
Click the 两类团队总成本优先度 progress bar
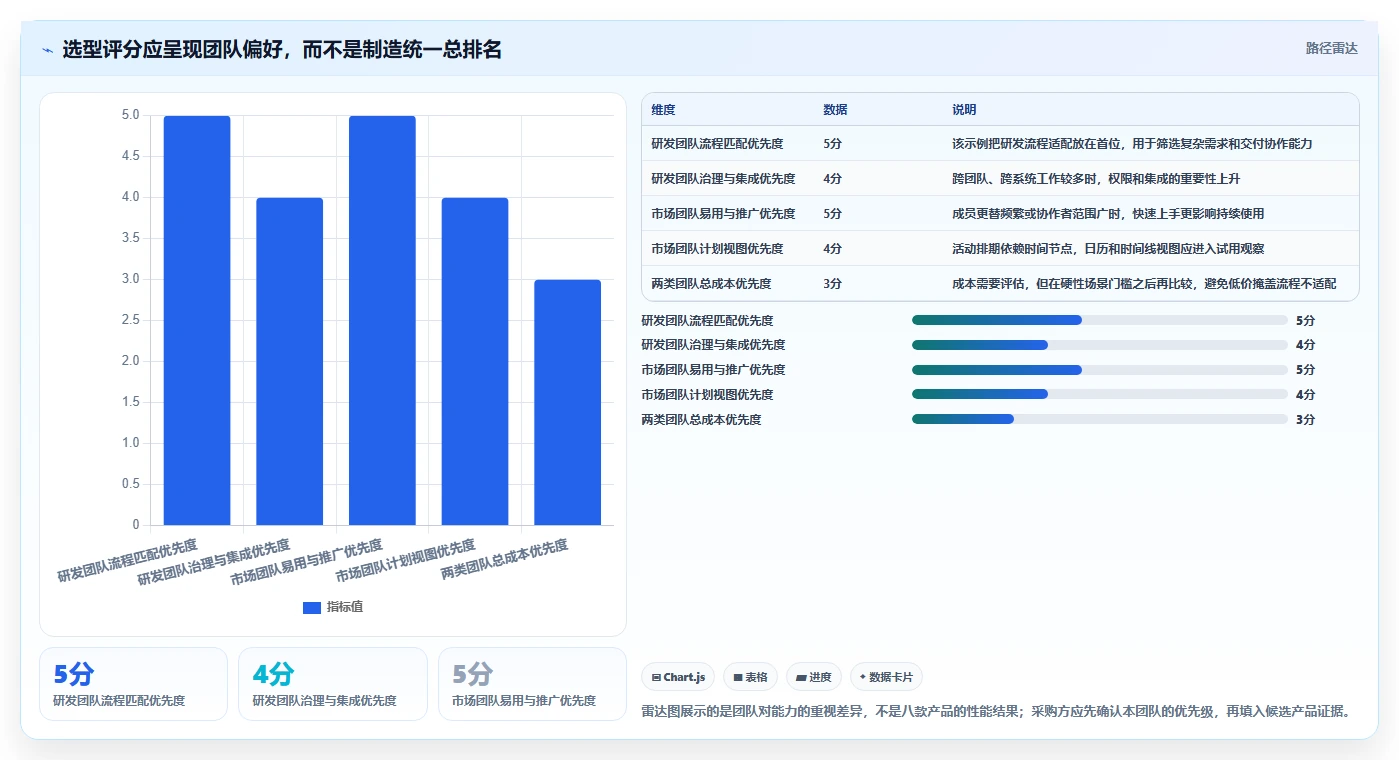[1100, 419]
